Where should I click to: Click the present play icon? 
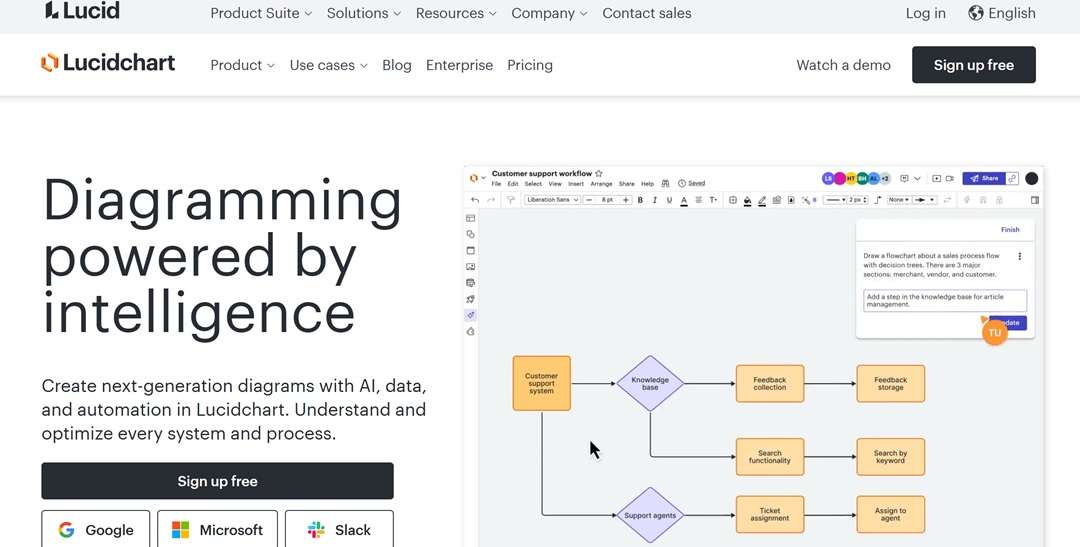(937, 178)
